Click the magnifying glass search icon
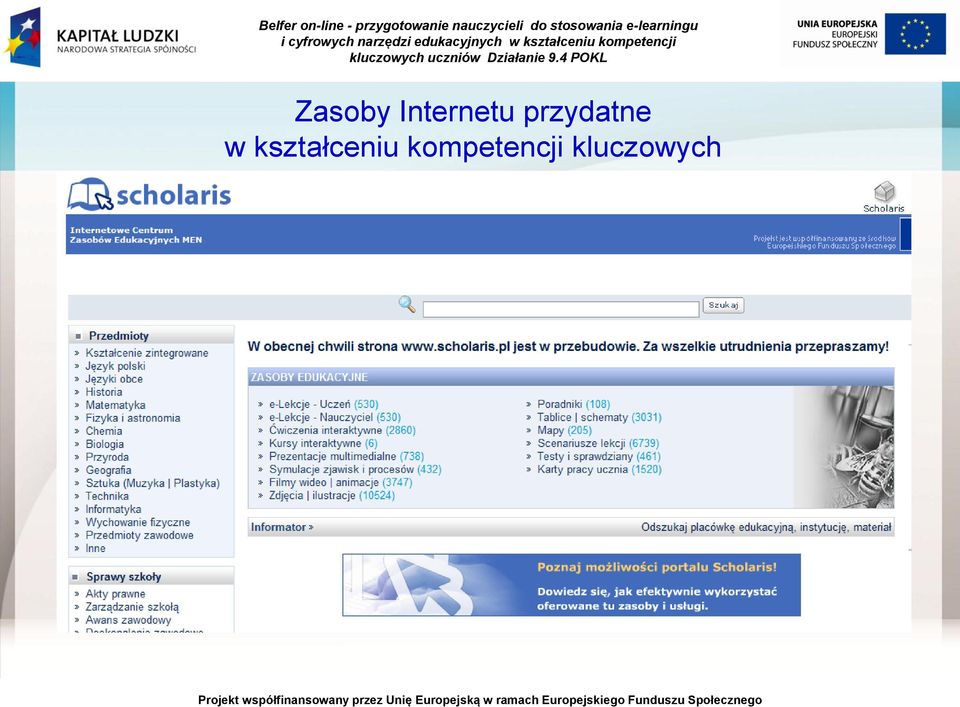This screenshot has height=707, width=960. tap(407, 304)
